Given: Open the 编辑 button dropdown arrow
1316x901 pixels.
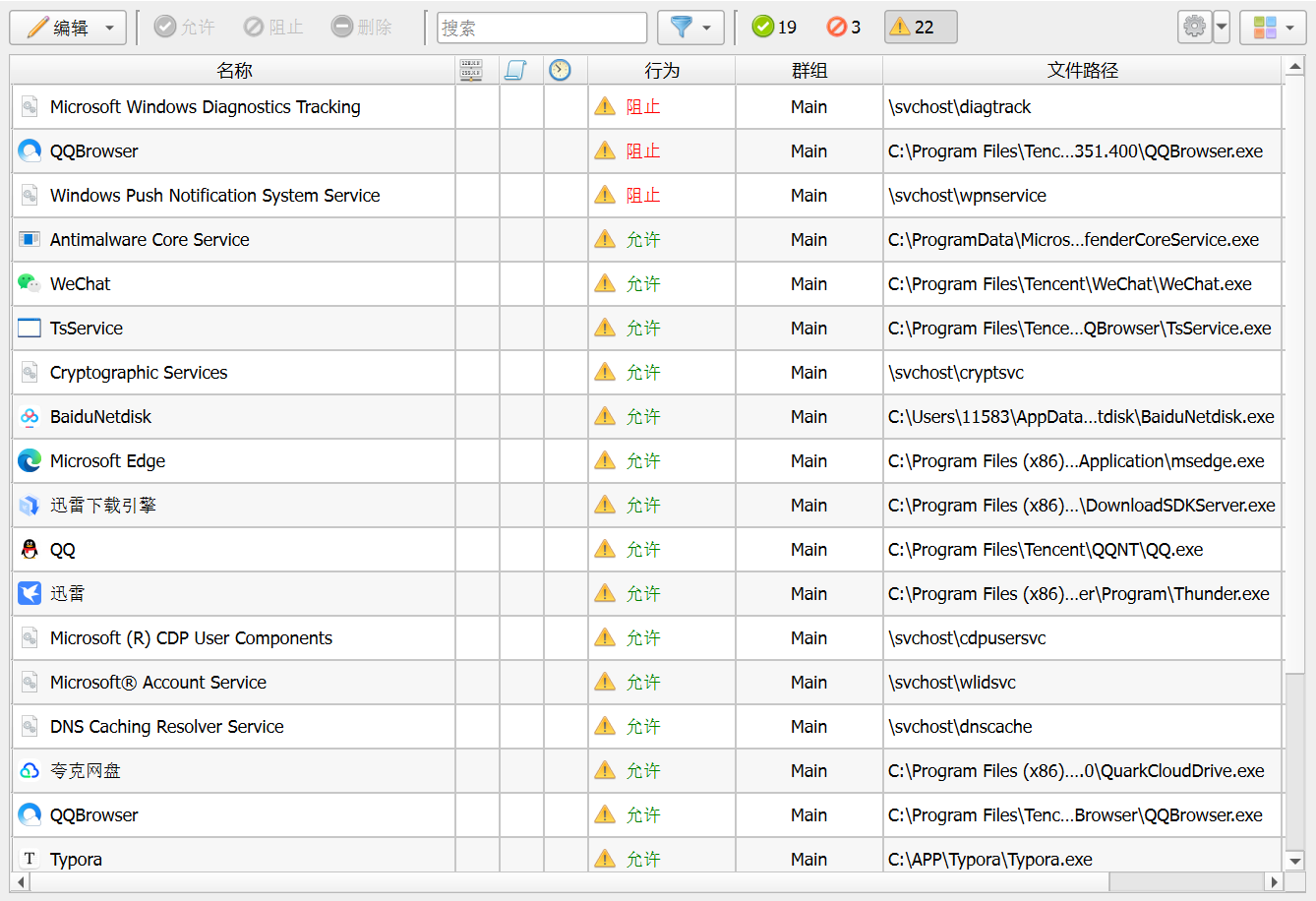Looking at the screenshot, I should tap(110, 28).
